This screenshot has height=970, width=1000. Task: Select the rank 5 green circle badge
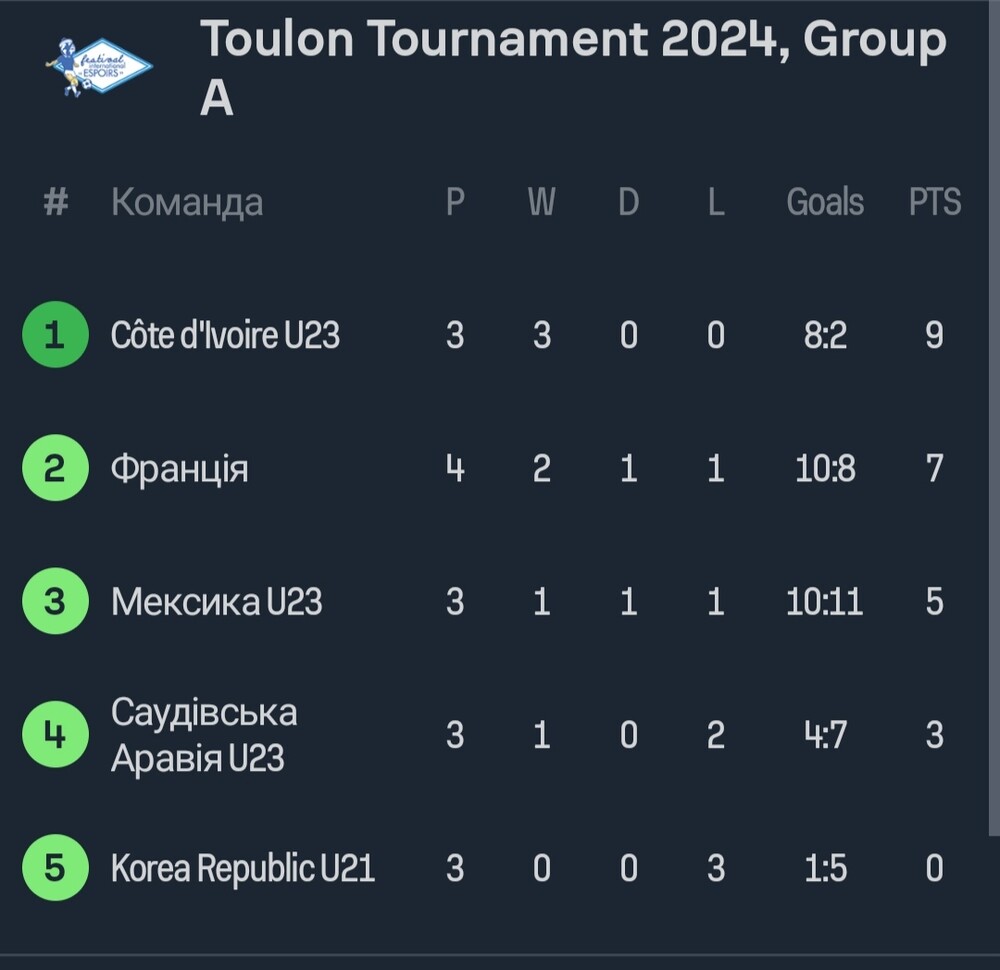click(x=55, y=867)
